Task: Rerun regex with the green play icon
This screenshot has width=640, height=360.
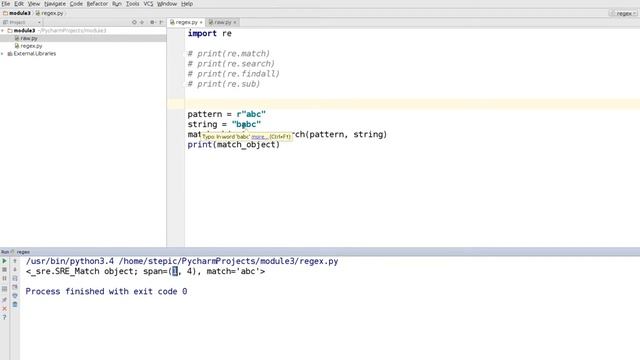Action: (x=4, y=261)
